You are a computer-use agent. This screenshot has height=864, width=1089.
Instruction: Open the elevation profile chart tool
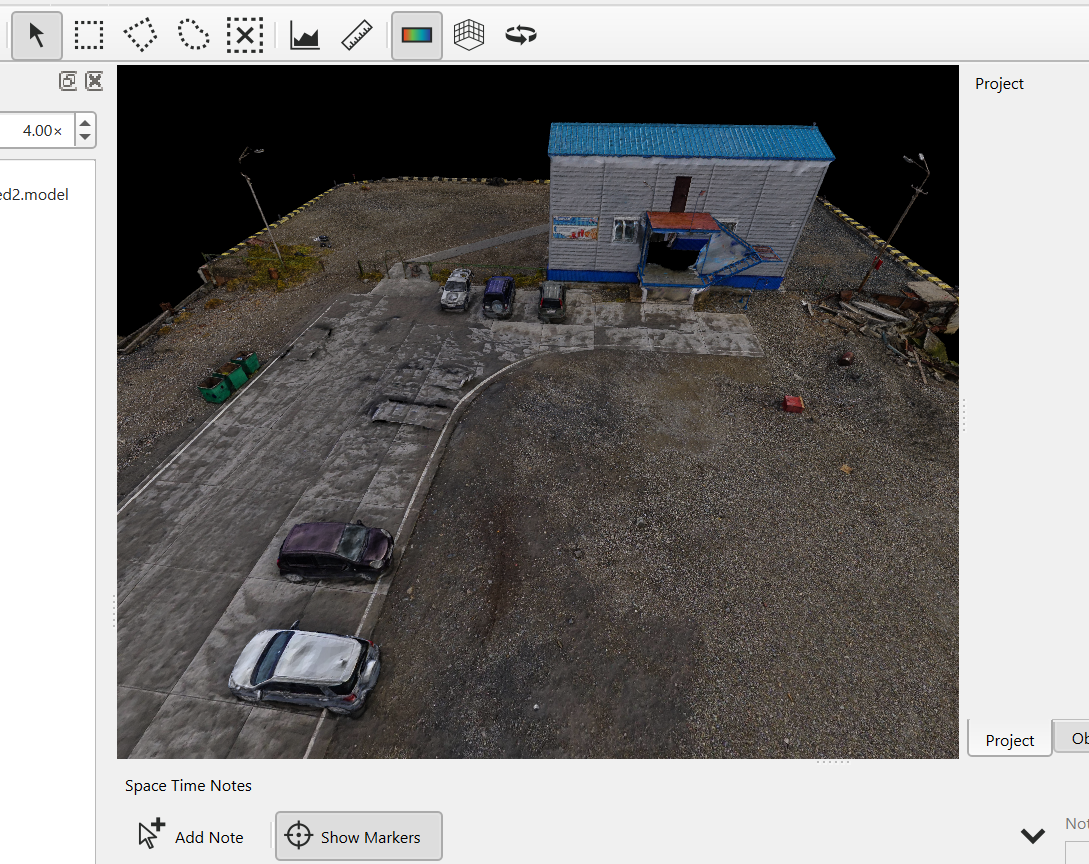pyautogui.click(x=305, y=36)
